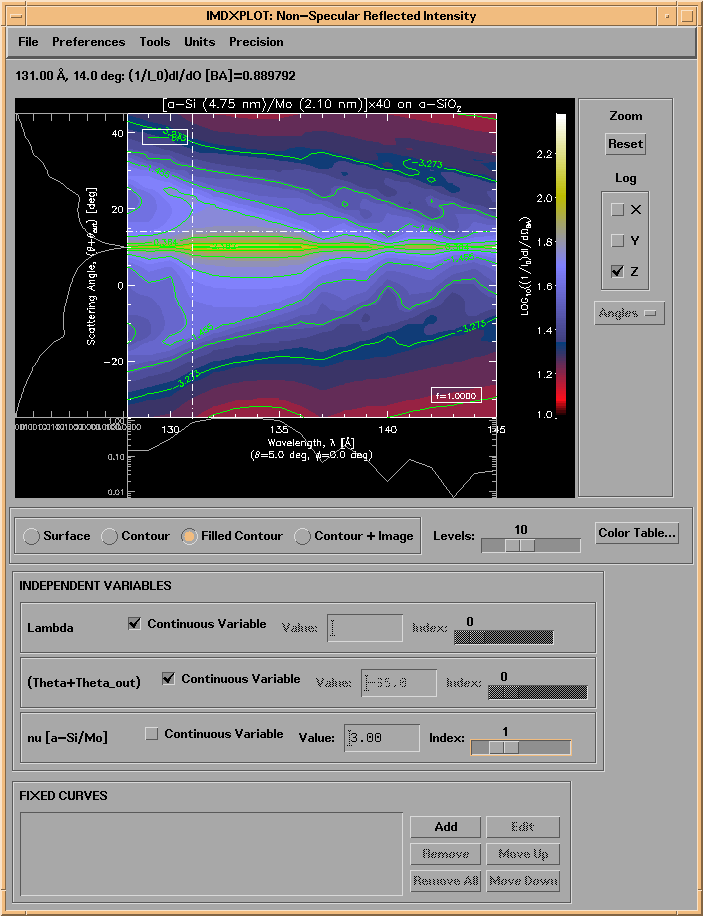This screenshot has width=703, height=916.
Task: Click the color bar legend scale
Action: point(561,265)
